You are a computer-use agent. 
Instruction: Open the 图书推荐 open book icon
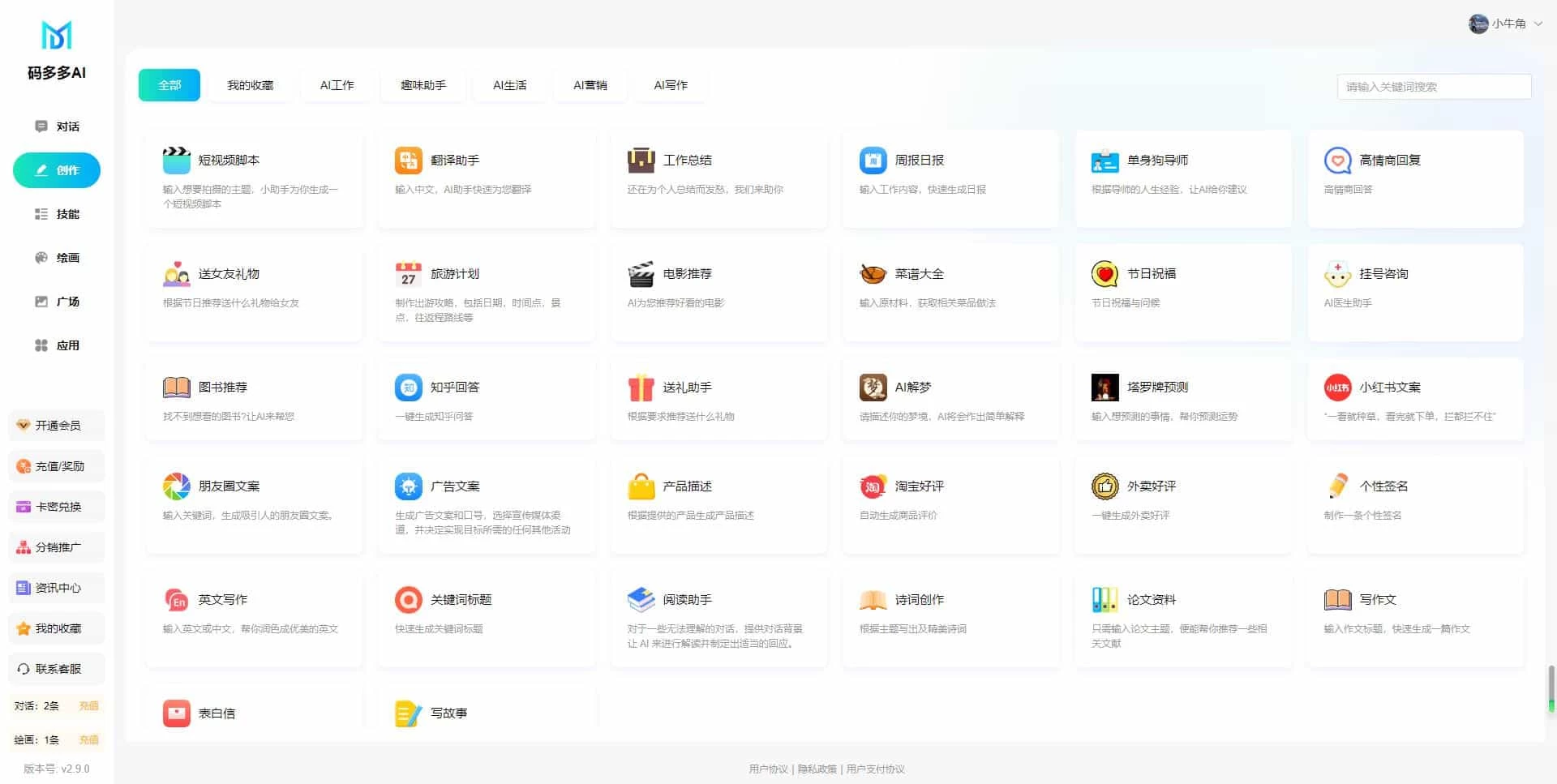tap(176, 388)
